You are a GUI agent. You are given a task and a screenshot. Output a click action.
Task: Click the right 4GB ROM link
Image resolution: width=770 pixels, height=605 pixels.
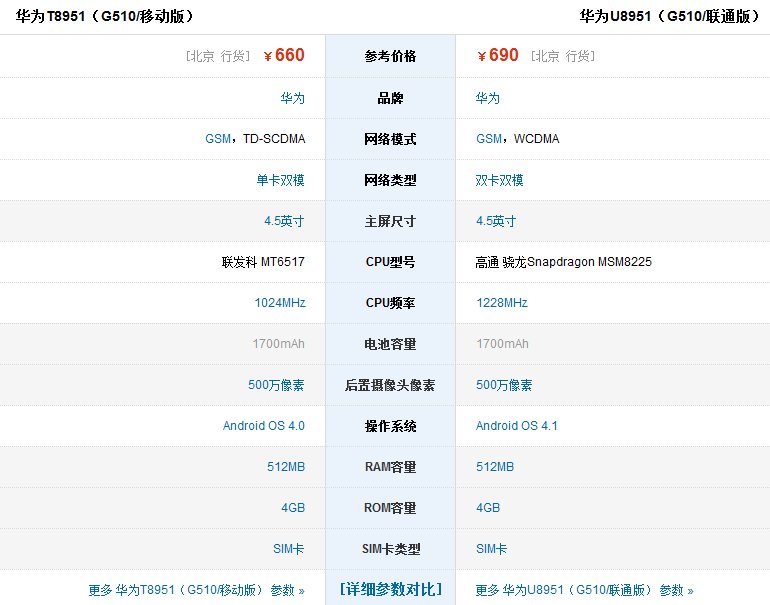tap(488, 508)
